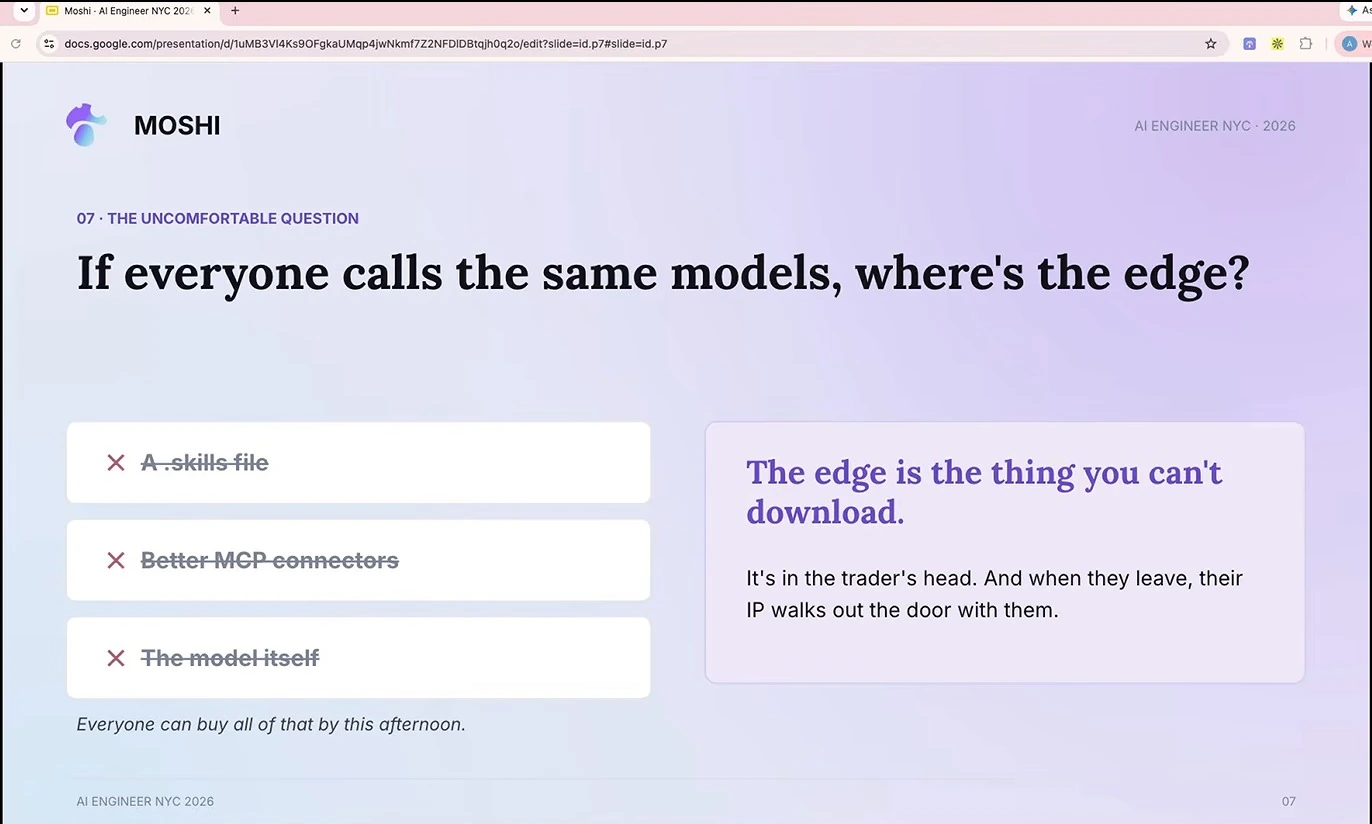Open the site information icon in address bar
The width and height of the screenshot is (1372, 824).
coord(48,44)
